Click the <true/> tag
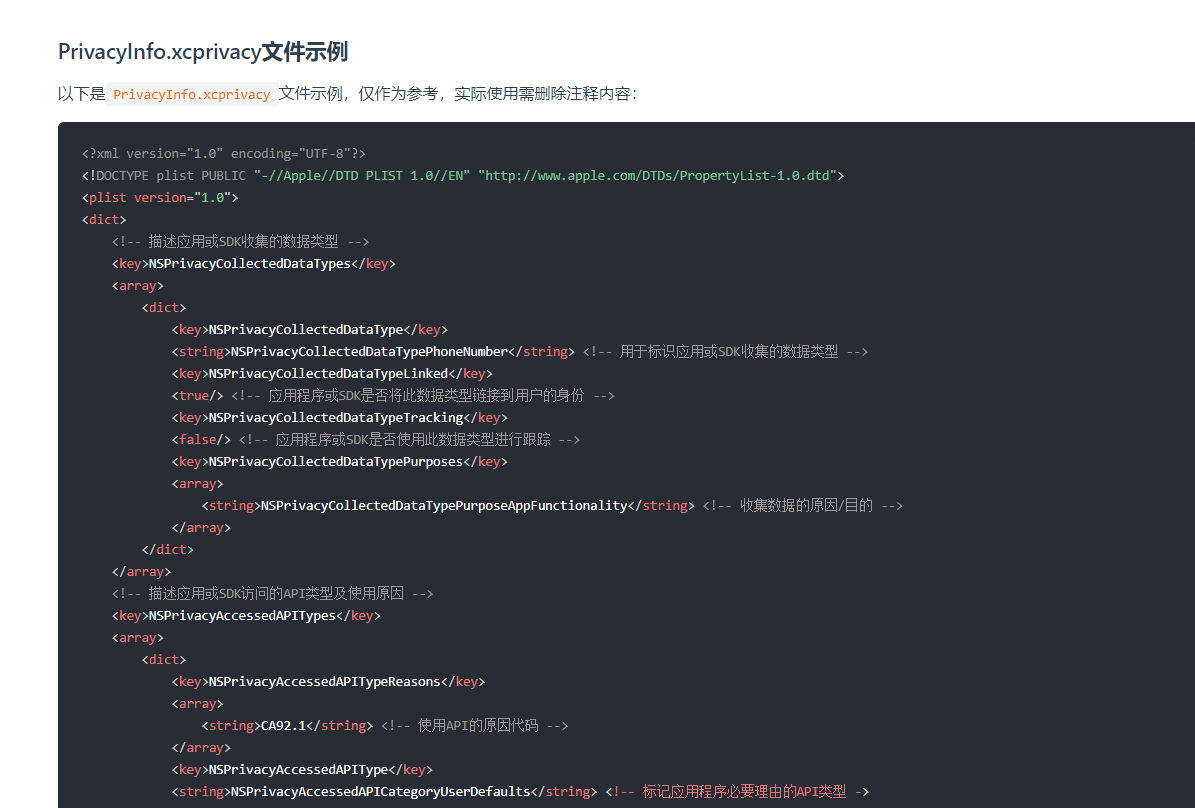Viewport: 1195px width, 808px height. coord(197,396)
